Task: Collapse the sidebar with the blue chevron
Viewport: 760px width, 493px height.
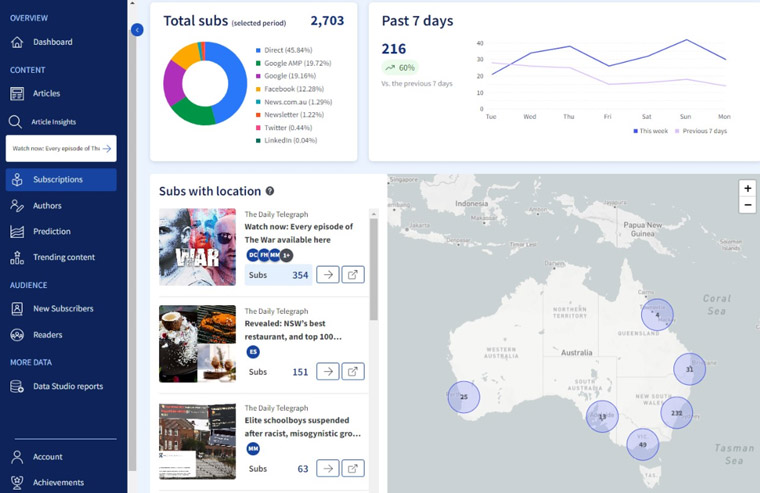Action: pyautogui.click(x=137, y=30)
